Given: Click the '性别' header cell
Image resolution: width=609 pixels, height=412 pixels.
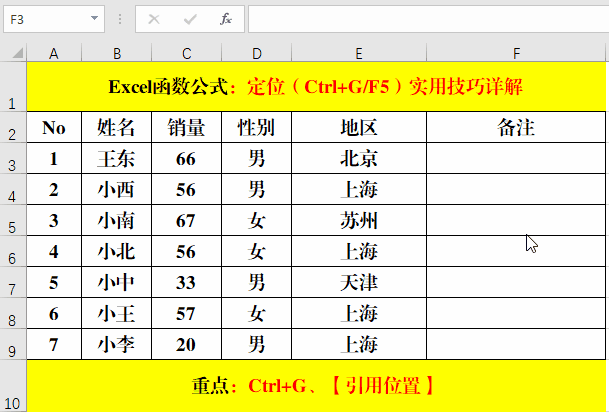Looking at the screenshot, I should (x=256, y=127).
